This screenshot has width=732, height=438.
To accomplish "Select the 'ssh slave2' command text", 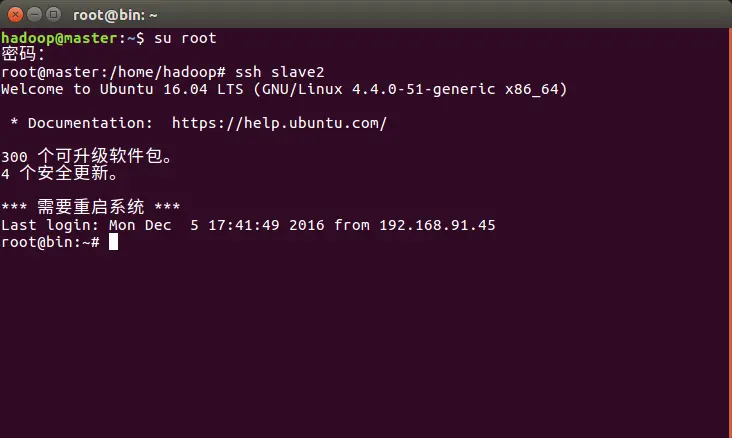I will [279, 72].
